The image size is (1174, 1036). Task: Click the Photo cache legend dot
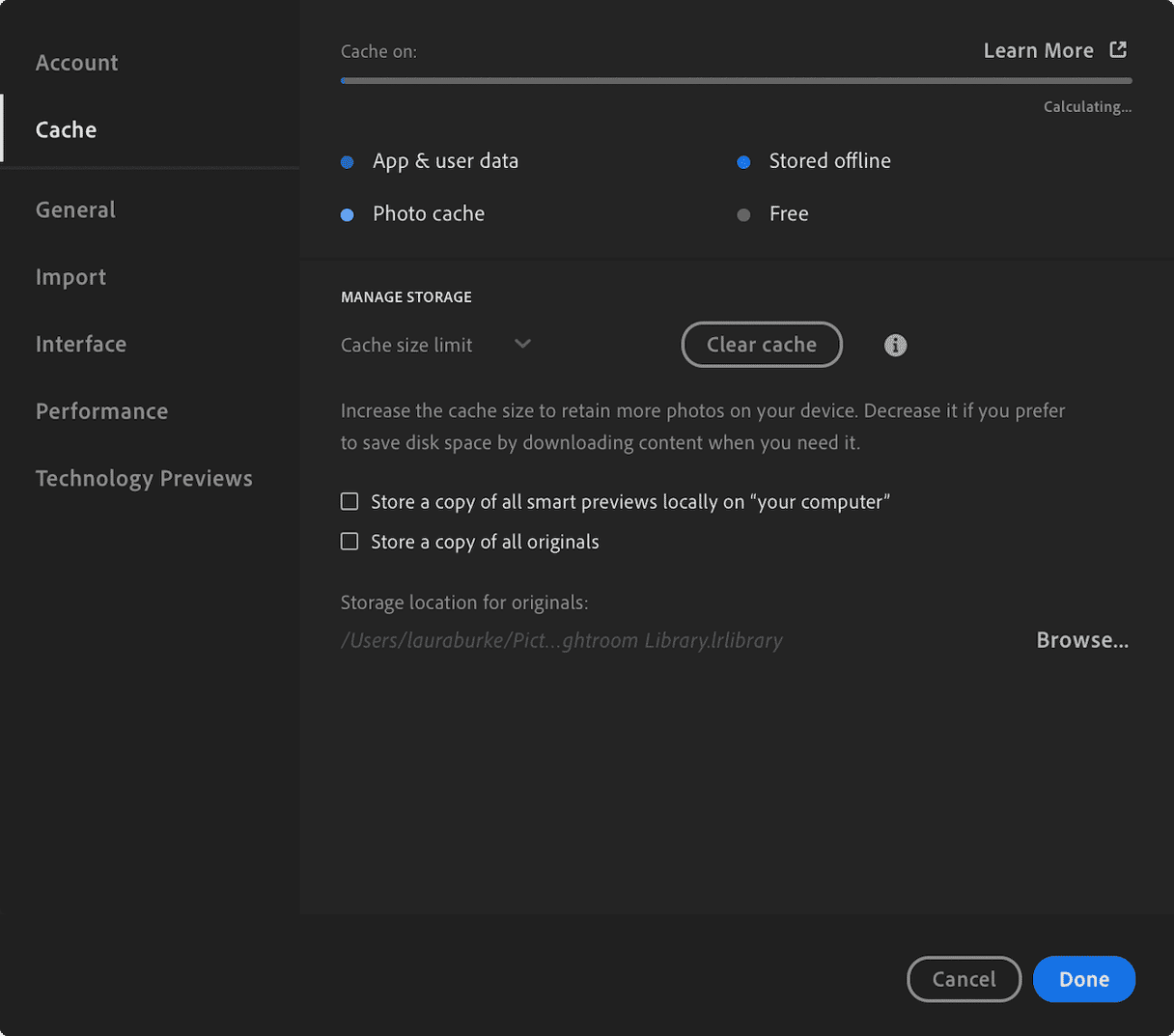click(x=348, y=214)
